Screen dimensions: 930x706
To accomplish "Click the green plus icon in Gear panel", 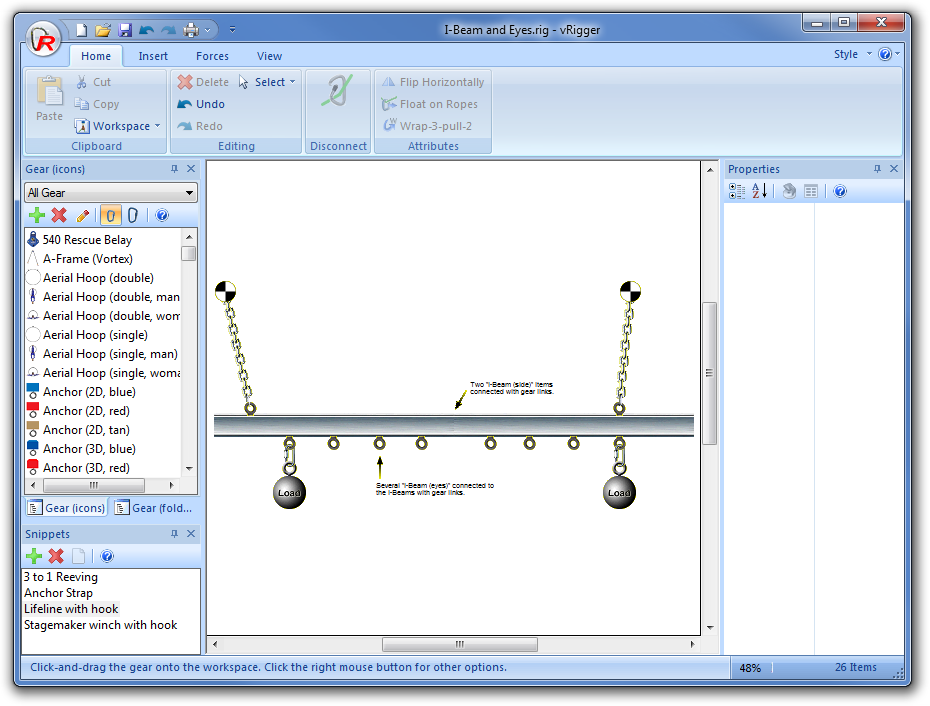I will (x=37, y=215).
